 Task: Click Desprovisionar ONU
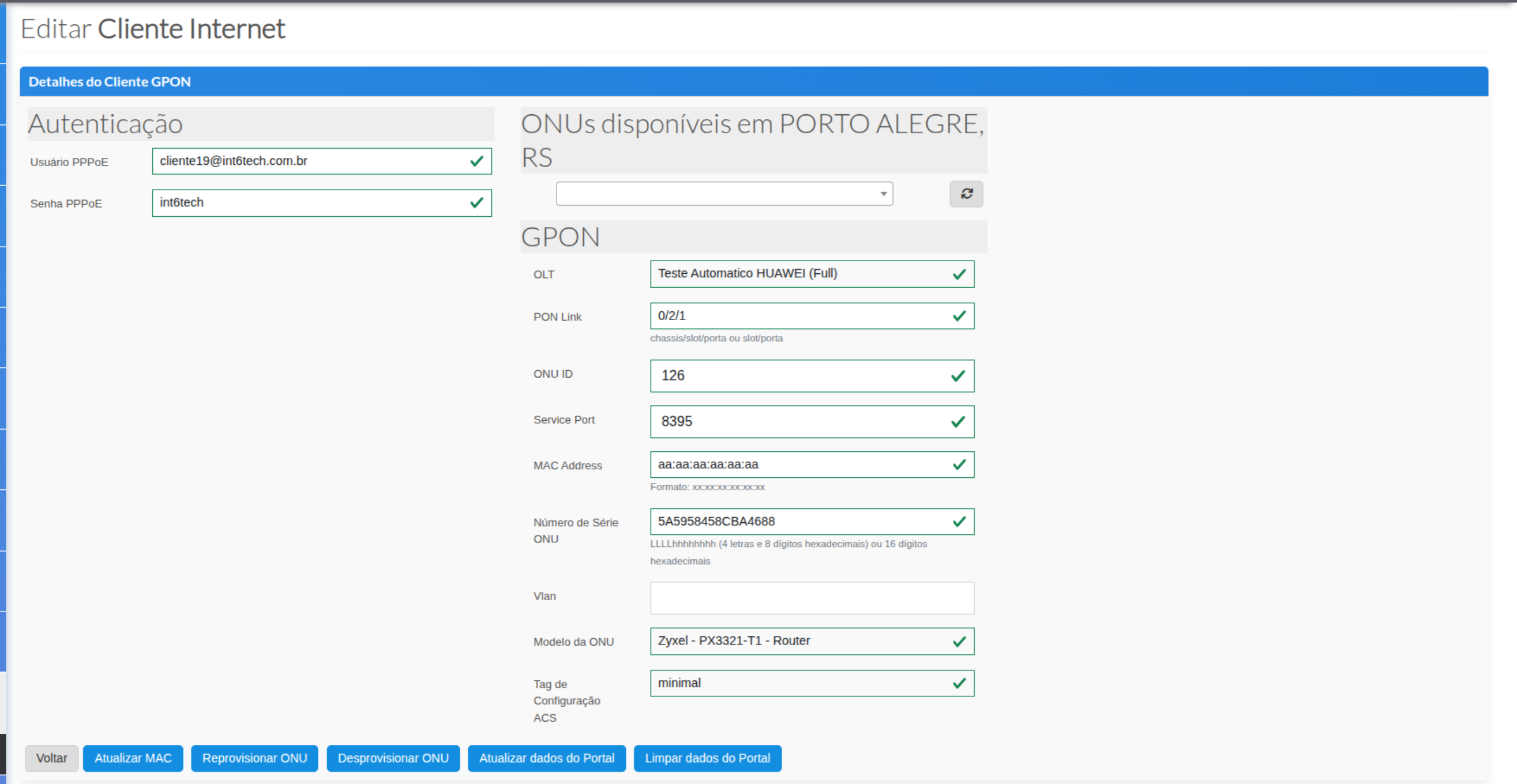[393, 758]
